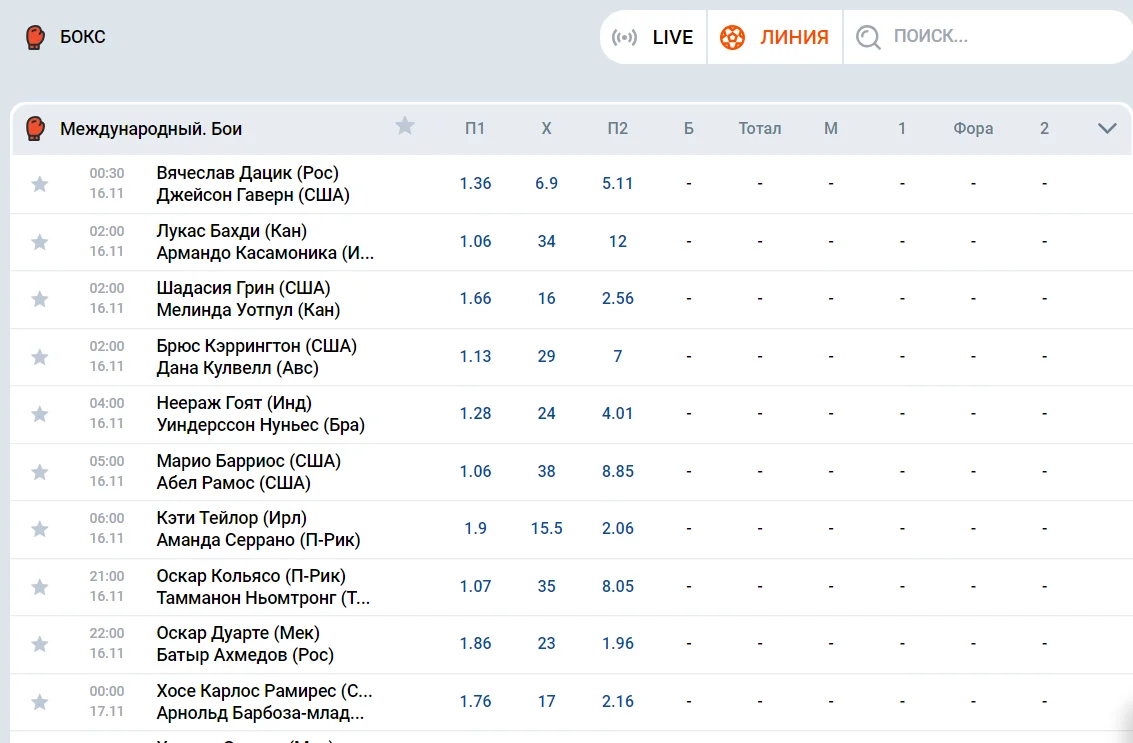
Task: Select draw odds 34 in Бахди fight
Action: point(546,241)
